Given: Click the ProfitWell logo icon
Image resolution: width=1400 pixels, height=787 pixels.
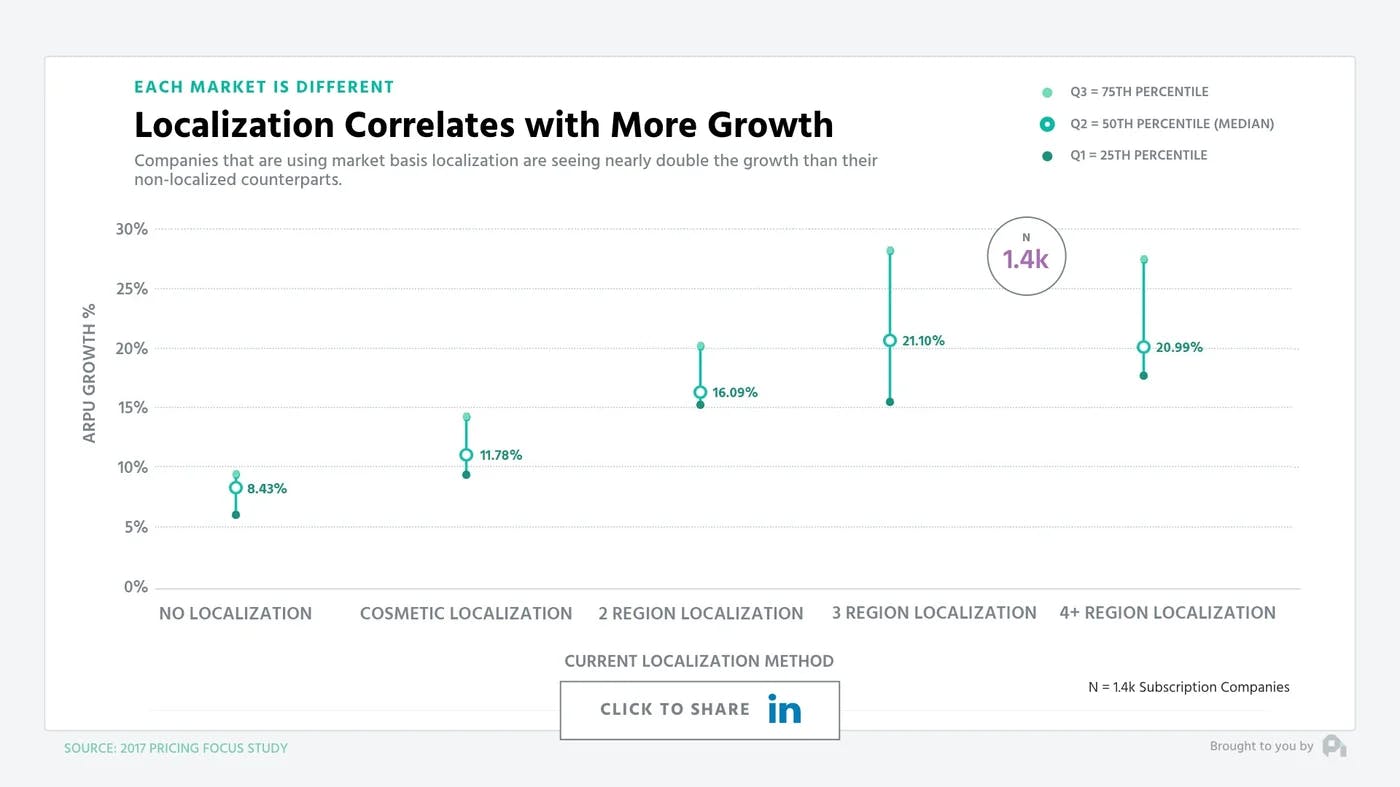Looking at the screenshot, I should [x=1334, y=746].
